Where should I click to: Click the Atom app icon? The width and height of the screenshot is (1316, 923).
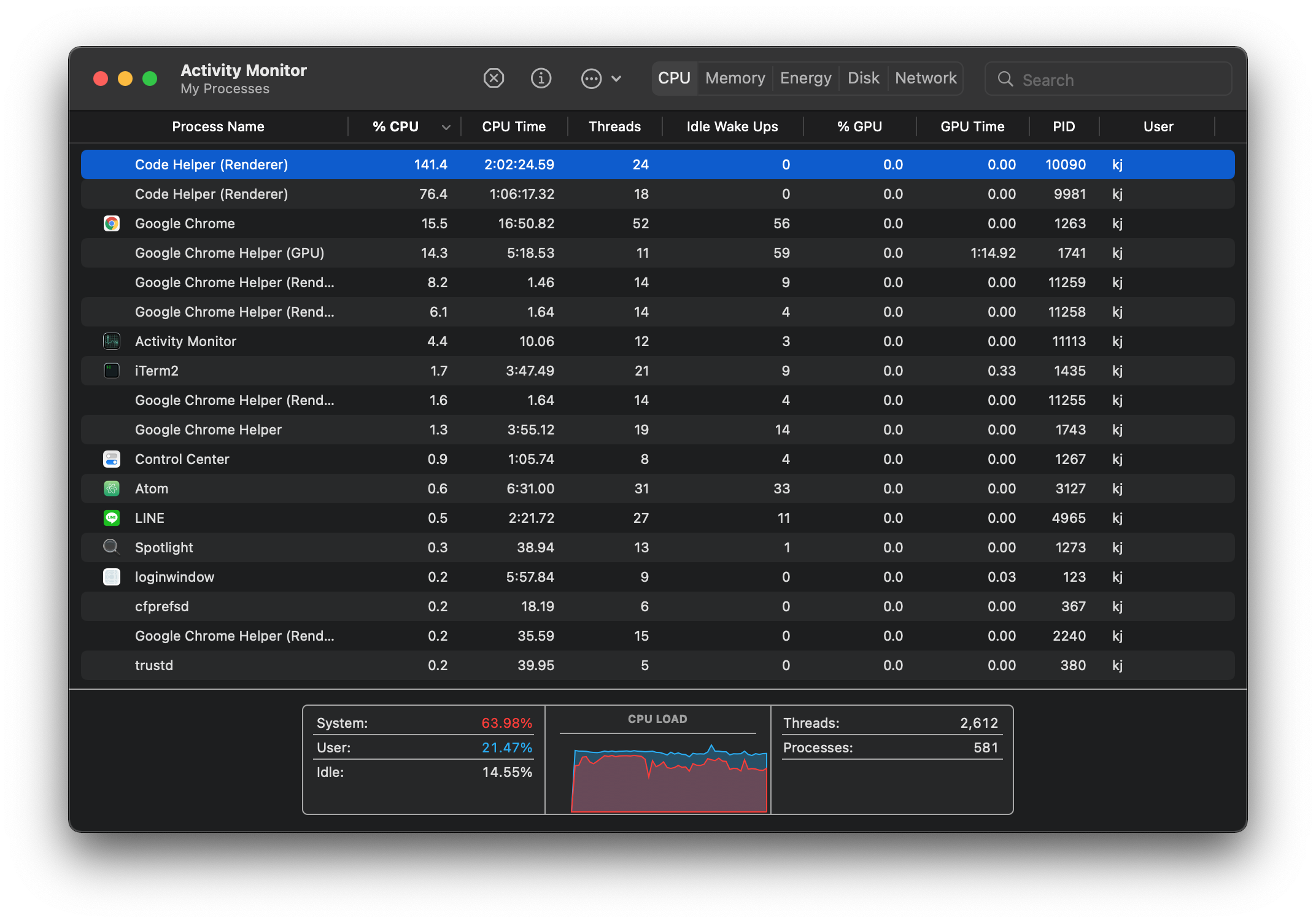(112, 489)
